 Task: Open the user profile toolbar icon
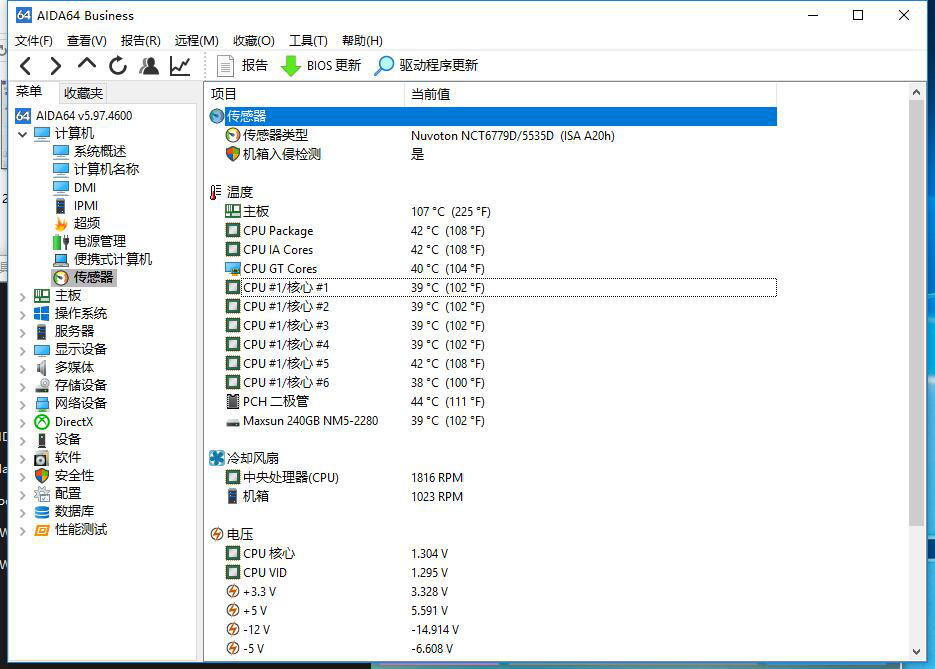point(149,66)
